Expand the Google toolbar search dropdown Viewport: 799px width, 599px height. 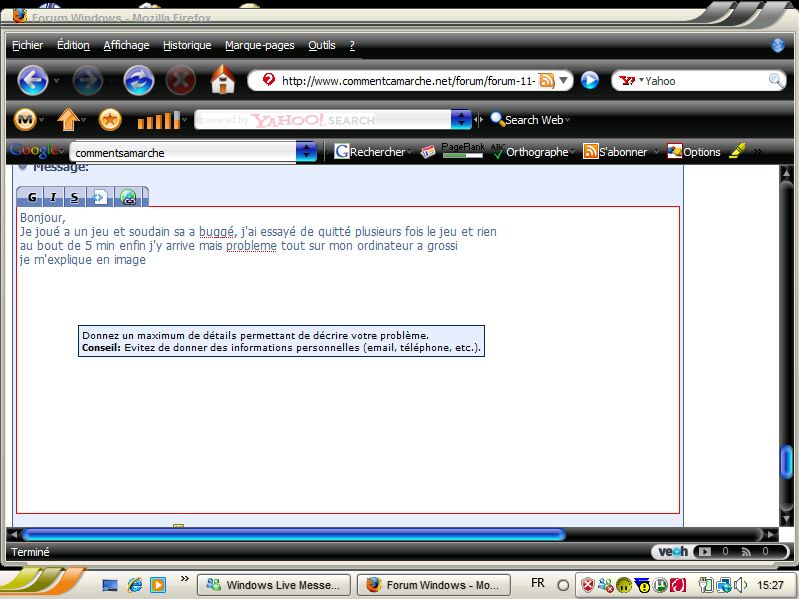click(306, 152)
